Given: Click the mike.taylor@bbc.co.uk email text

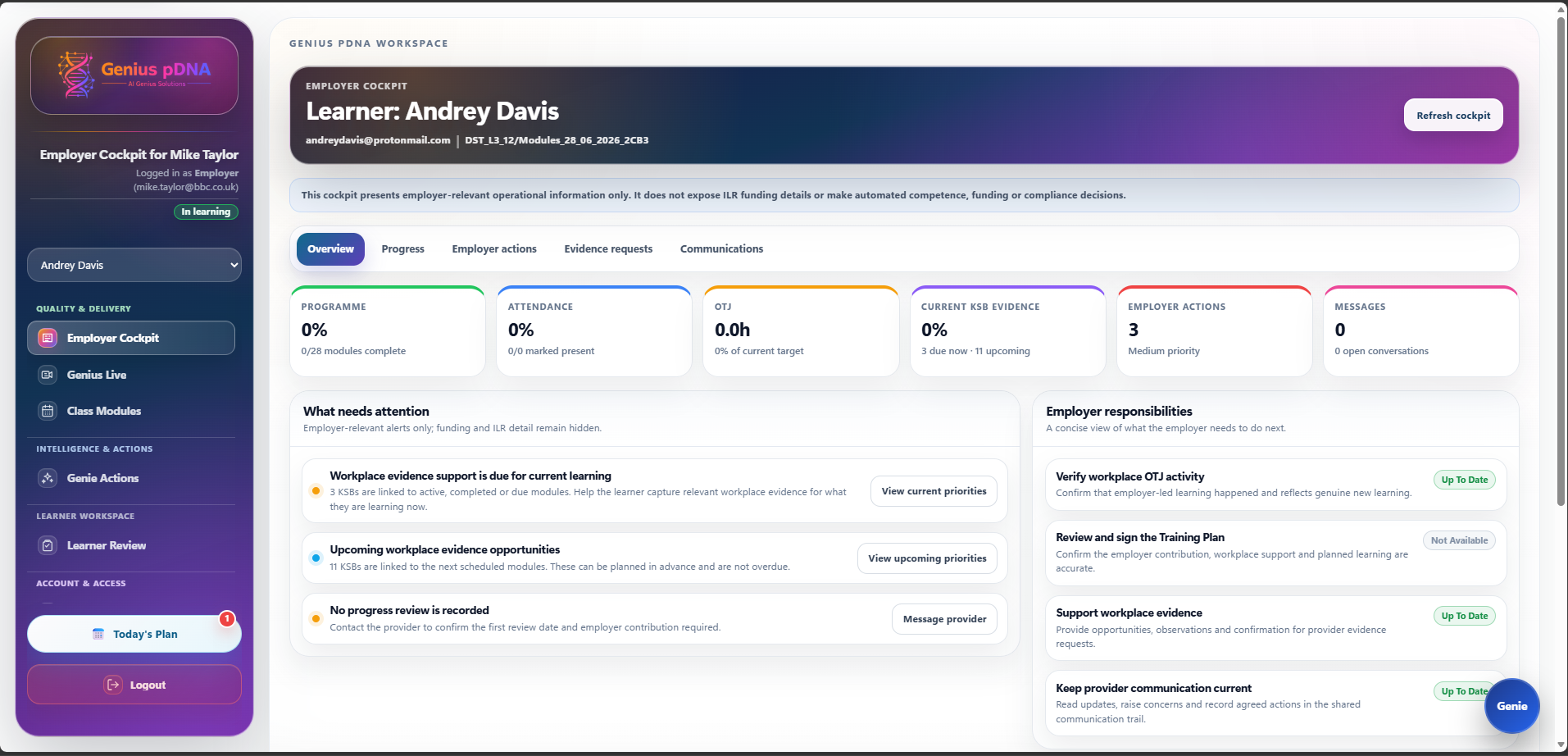Looking at the screenshot, I should (x=186, y=187).
